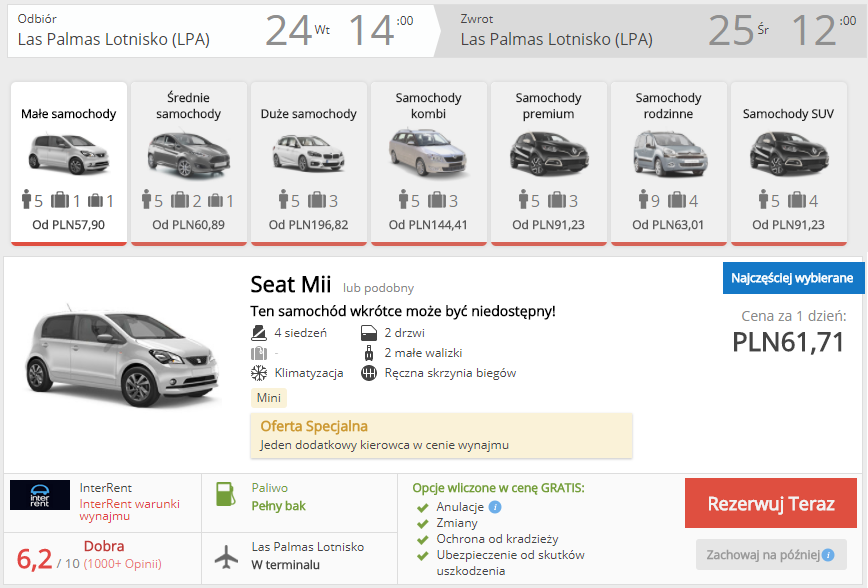Image resolution: width=868 pixels, height=588 pixels.
Task: Click the Dobra rating label
Action: tap(104, 546)
